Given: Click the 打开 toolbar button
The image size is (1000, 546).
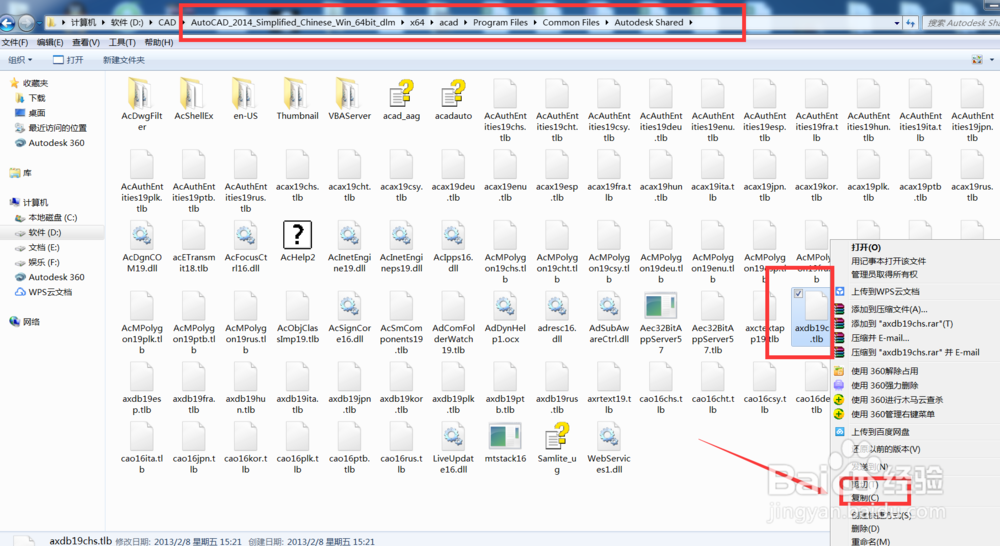Looking at the screenshot, I should tap(68, 59).
